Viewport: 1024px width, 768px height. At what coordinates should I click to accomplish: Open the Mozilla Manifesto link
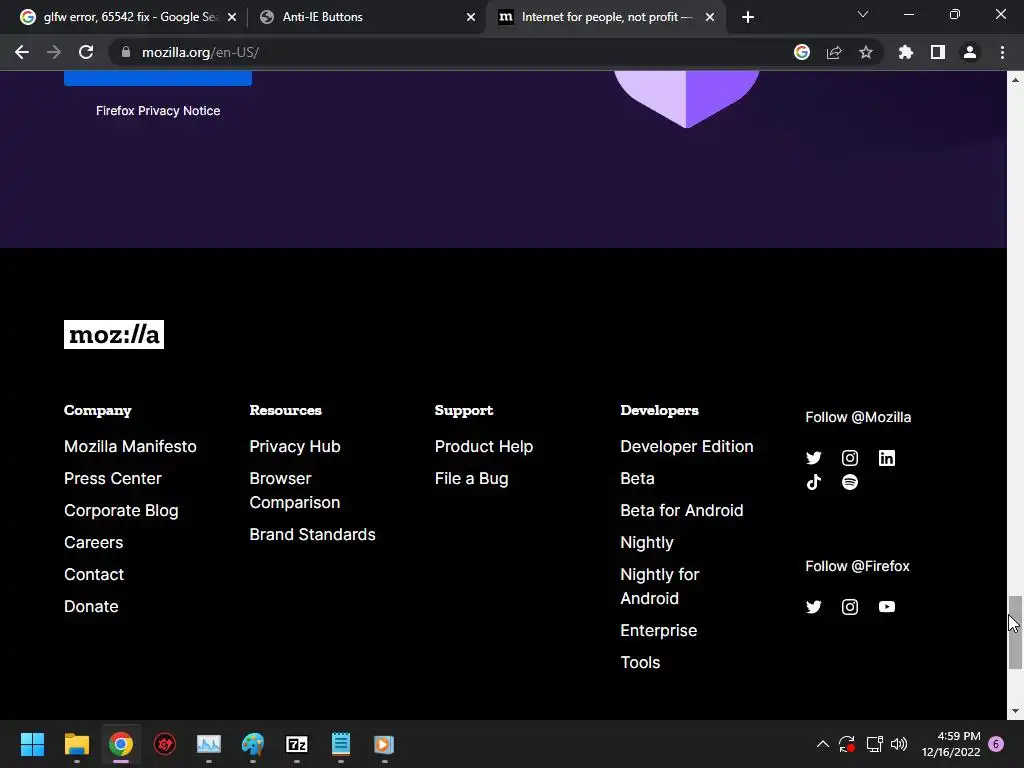(130, 446)
